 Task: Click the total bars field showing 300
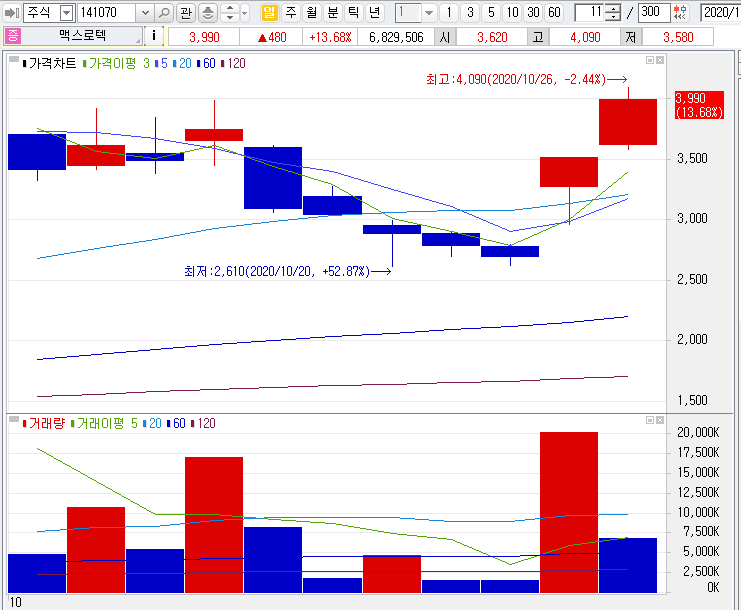(x=654, y=13)
